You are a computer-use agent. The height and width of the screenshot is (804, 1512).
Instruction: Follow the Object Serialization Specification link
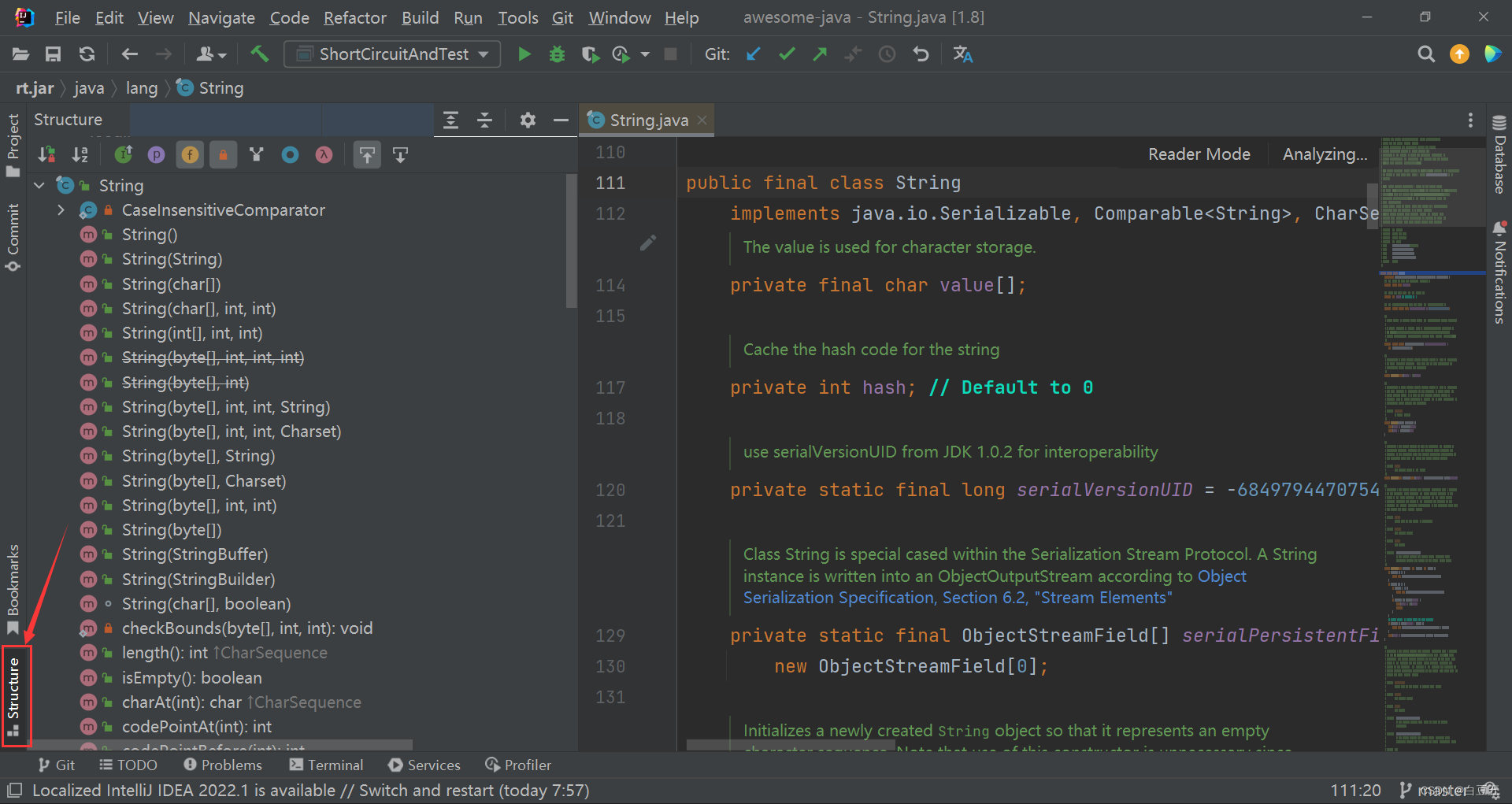[958, 598]
